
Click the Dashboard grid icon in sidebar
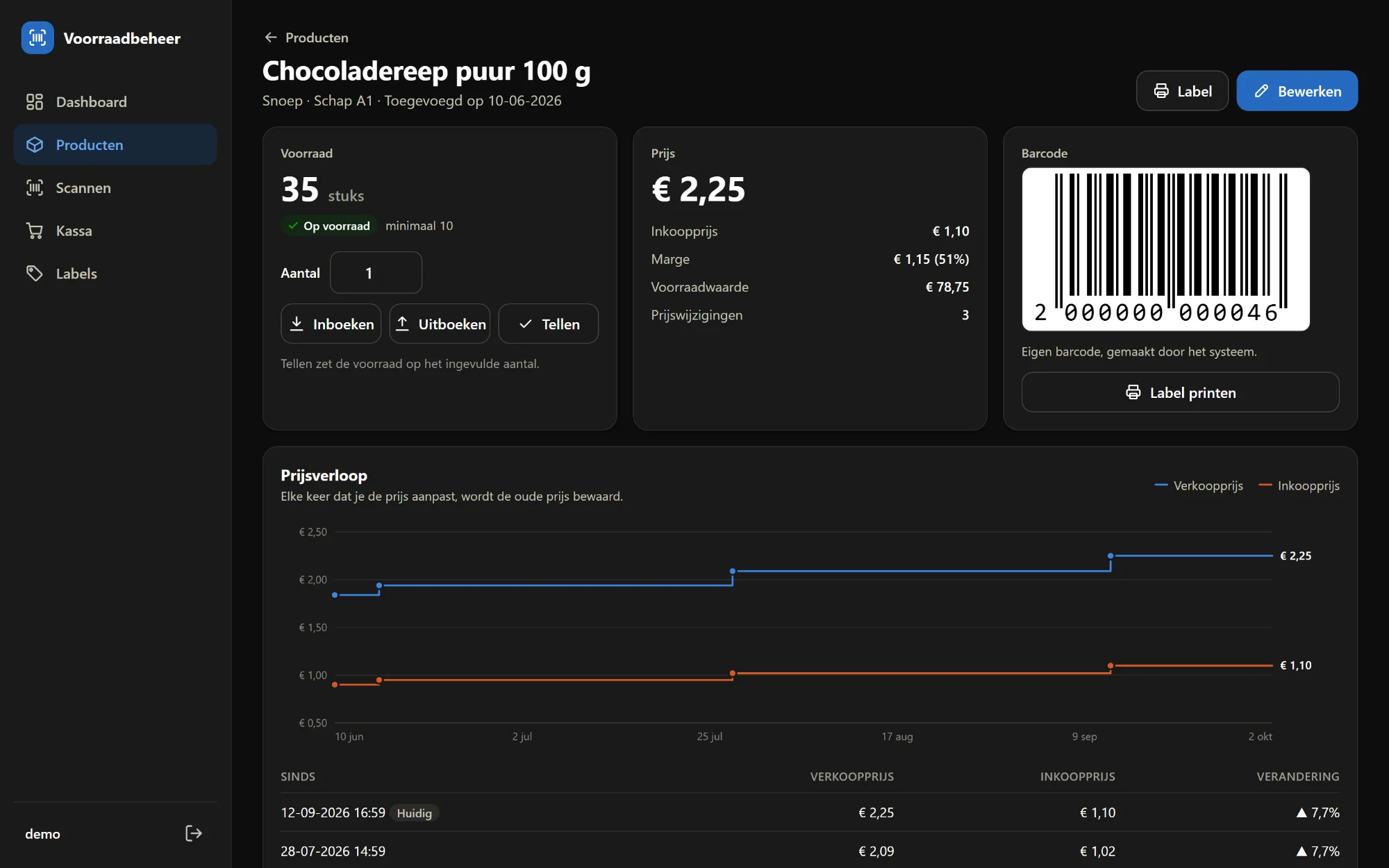[x=35, y=102]
